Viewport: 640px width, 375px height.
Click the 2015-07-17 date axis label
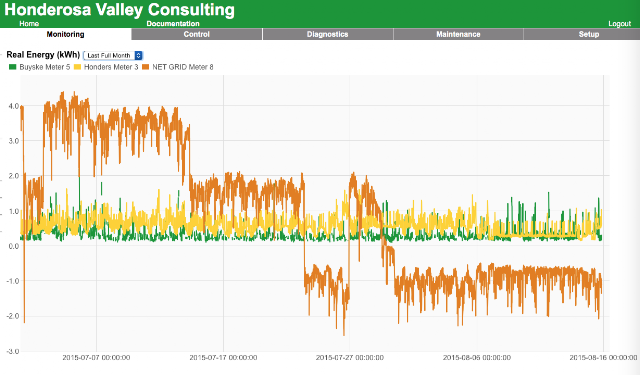(223, 357)
